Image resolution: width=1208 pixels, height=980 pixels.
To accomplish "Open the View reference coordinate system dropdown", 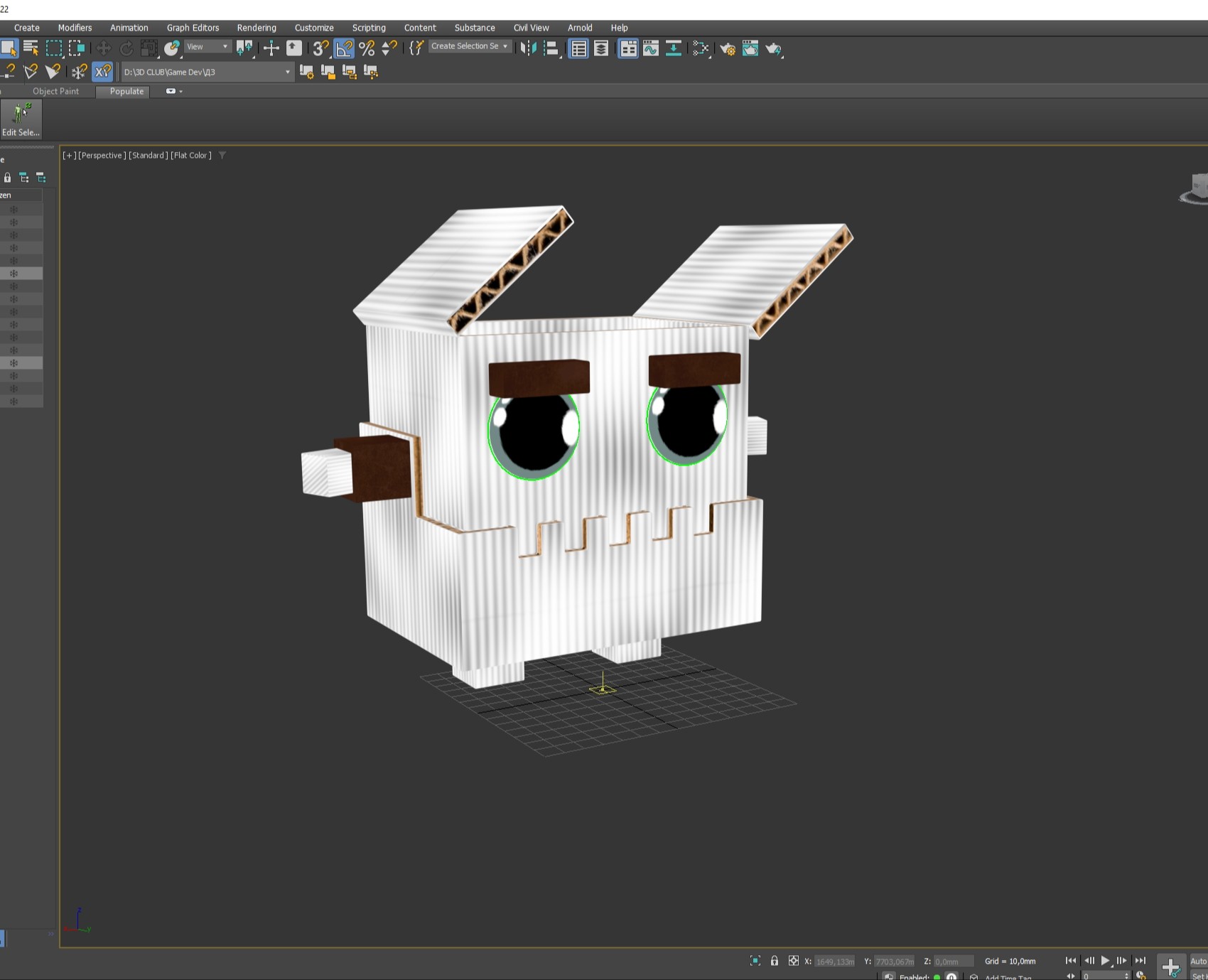I will [x=207, y=47].
